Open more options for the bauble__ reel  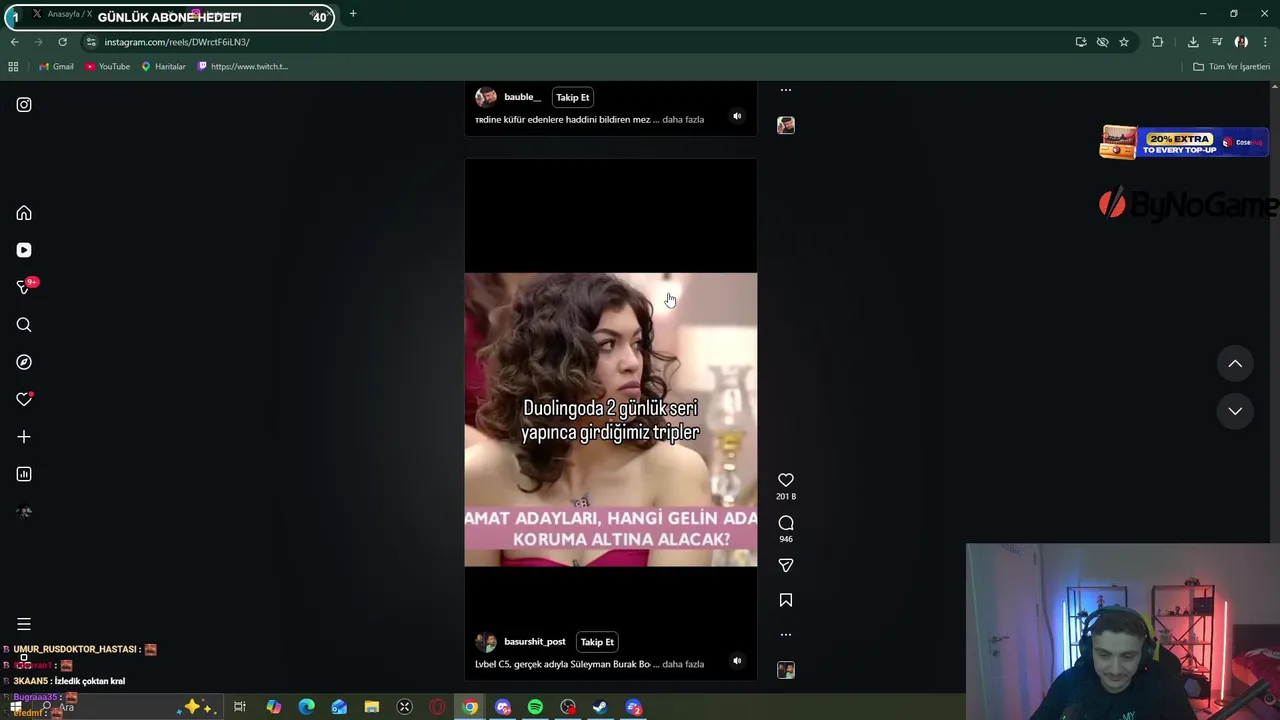click(786, 90)
